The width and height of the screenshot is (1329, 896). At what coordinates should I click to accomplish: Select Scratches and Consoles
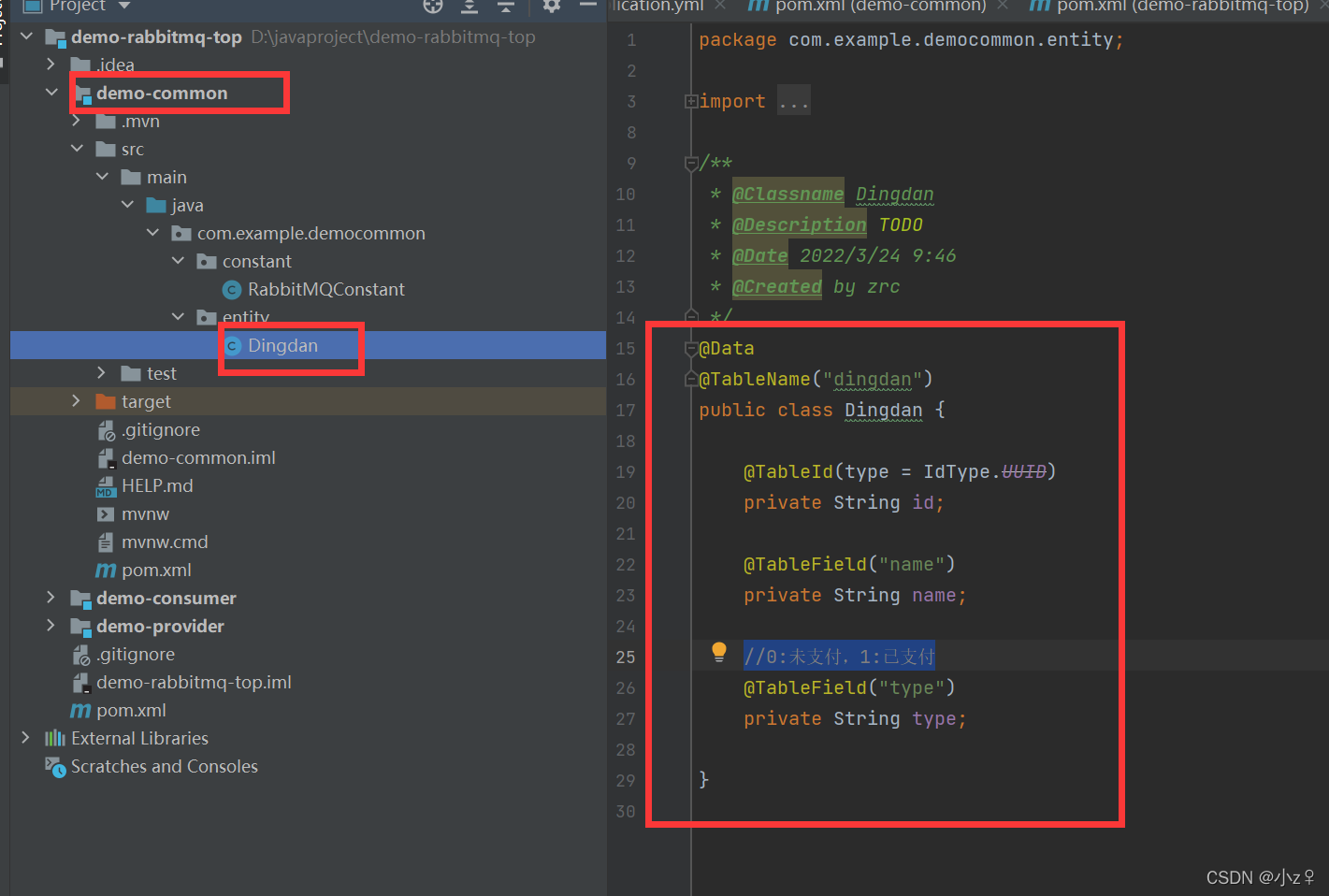coord(165,767)
